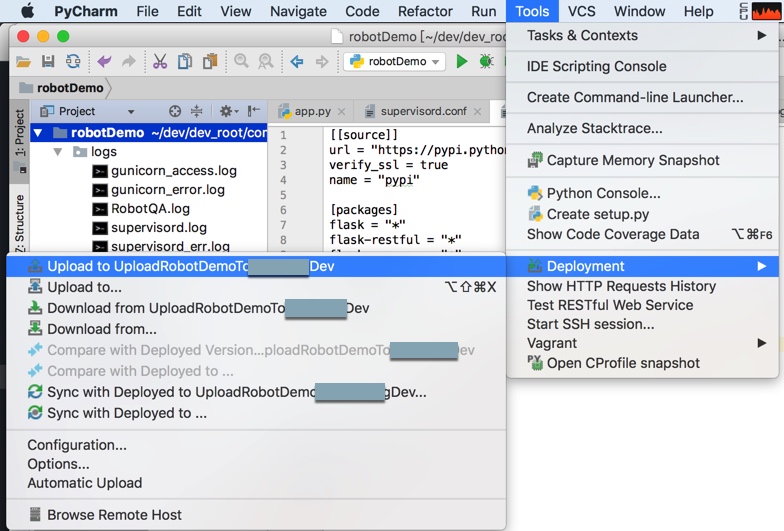This screenshot has height=531, width=784.
Task: Choose Capture Memory Snapshot
Action: coord(642,160)
